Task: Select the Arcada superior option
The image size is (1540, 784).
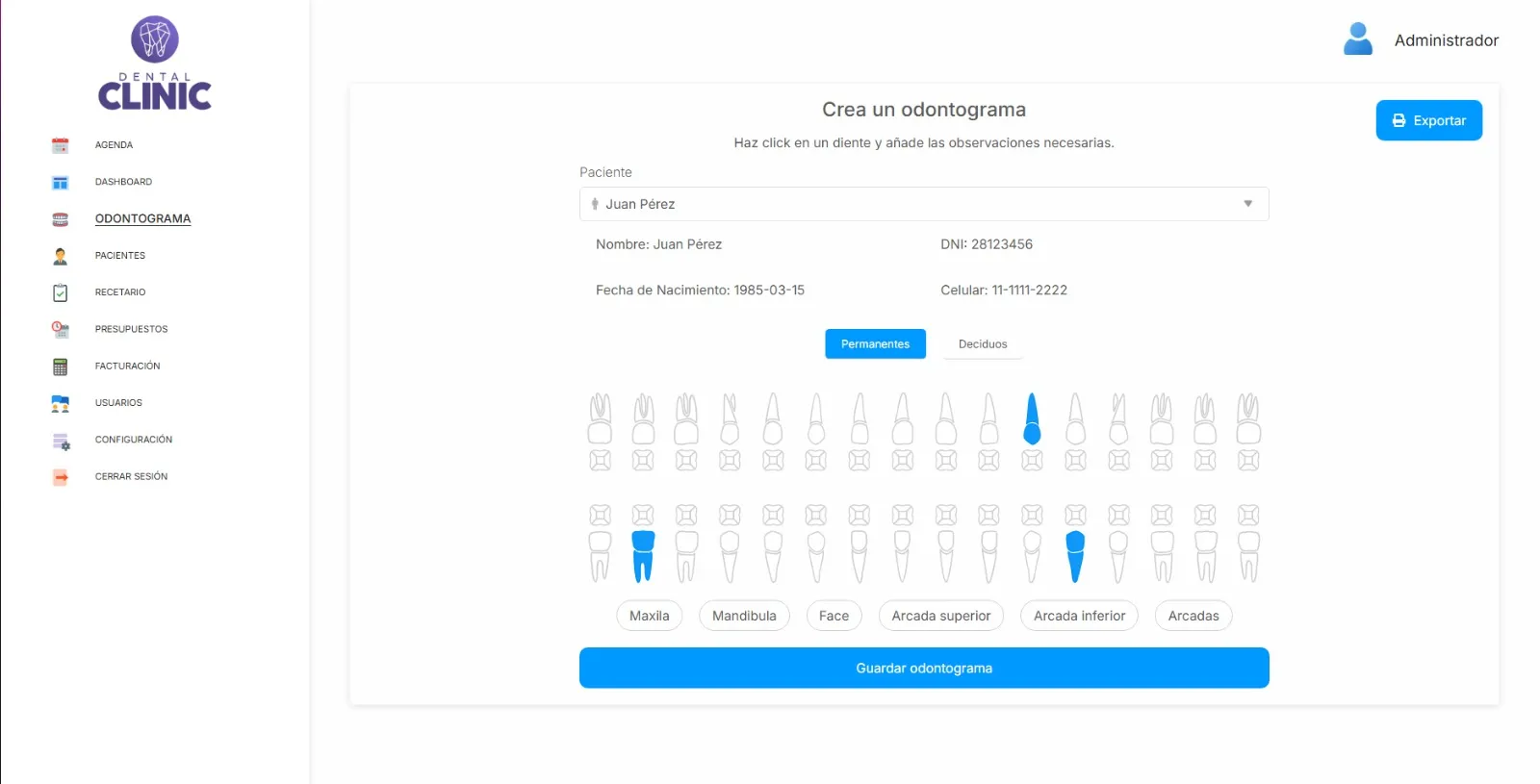Action: pos(941,616)
